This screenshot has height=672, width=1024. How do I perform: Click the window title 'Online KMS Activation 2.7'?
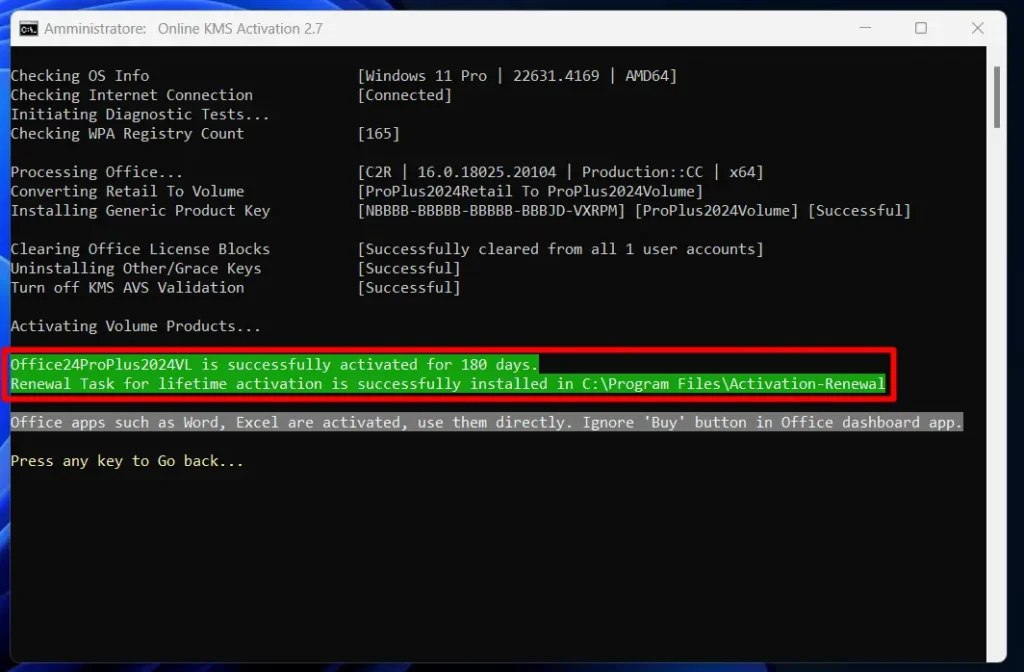[x=240, y=29]
